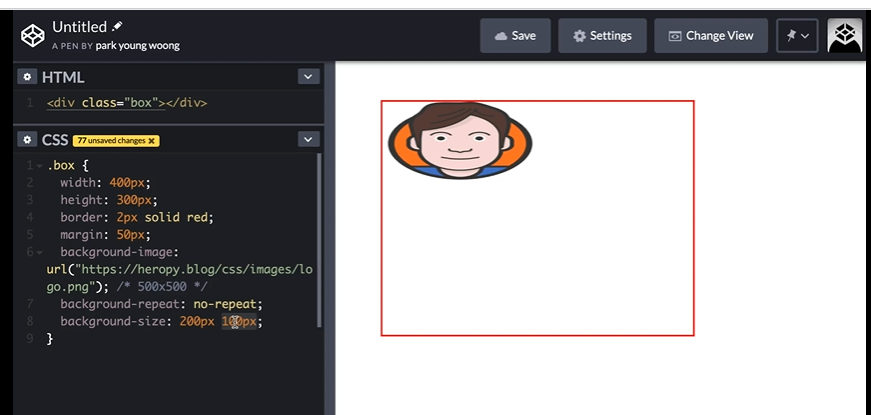Edit pen title with pencil icon
This screenshot has width=871, height=415.
[117, 26]
